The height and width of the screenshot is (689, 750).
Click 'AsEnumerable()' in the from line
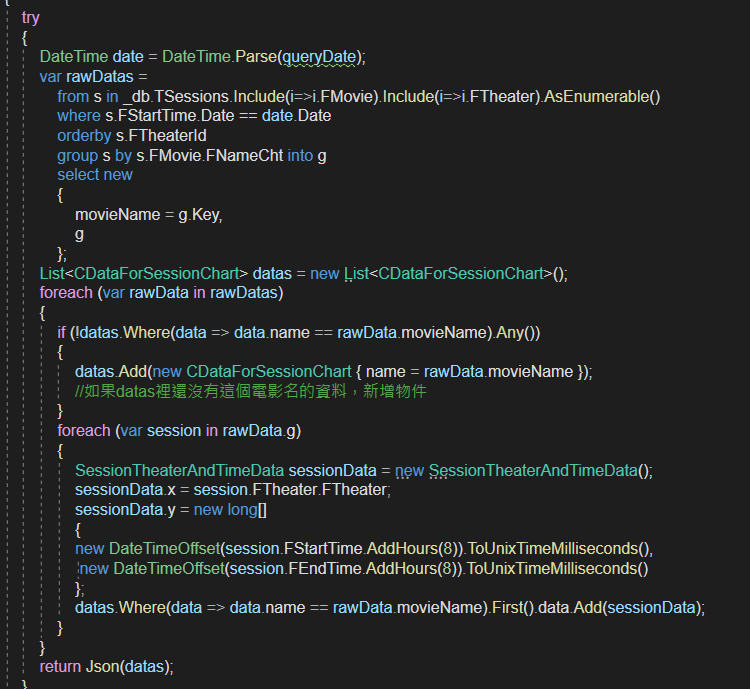click(602, 97)
